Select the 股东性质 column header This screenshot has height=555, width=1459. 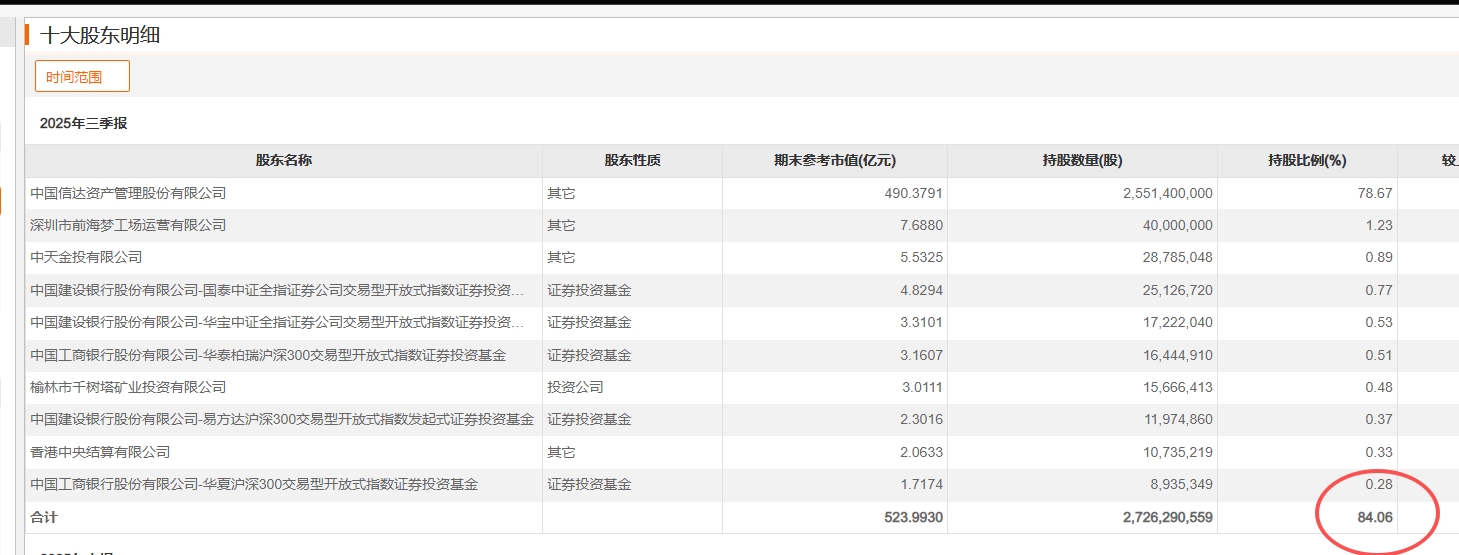click(632, 160)
